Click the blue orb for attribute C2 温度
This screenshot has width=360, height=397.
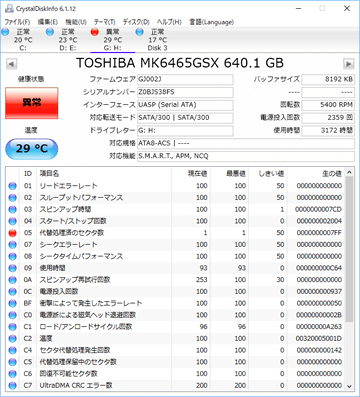click(13, 339)
